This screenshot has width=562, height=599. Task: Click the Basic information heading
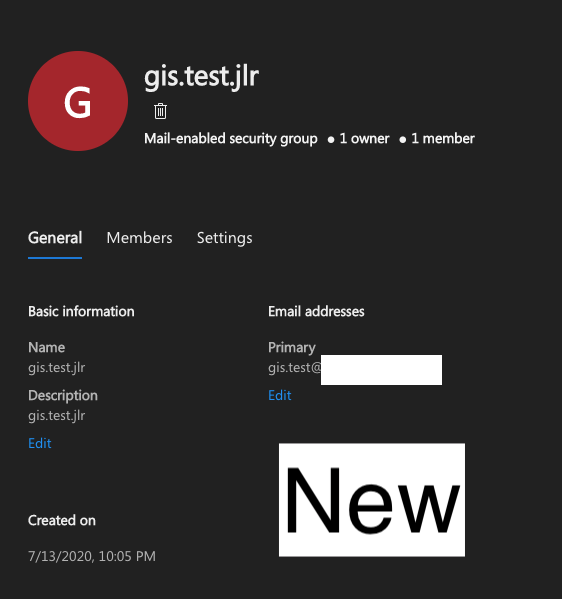[81, 311]
